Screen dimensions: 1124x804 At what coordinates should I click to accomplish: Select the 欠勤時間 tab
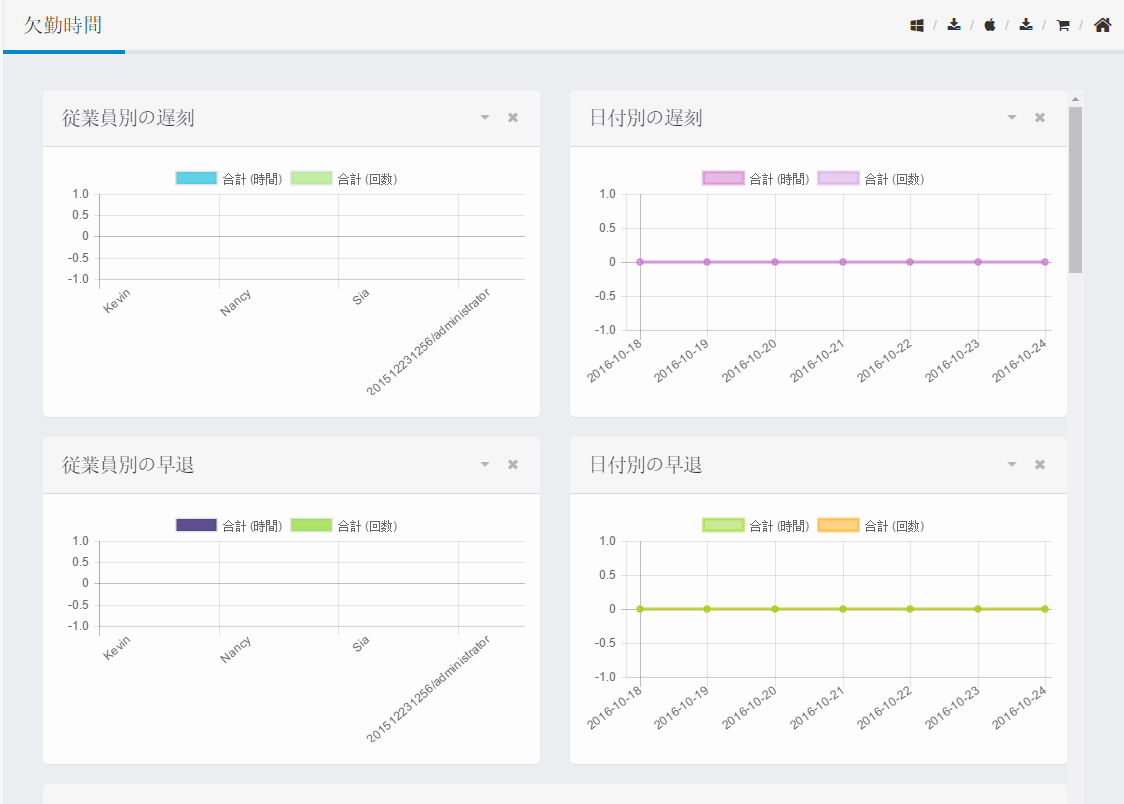[63, 26]
